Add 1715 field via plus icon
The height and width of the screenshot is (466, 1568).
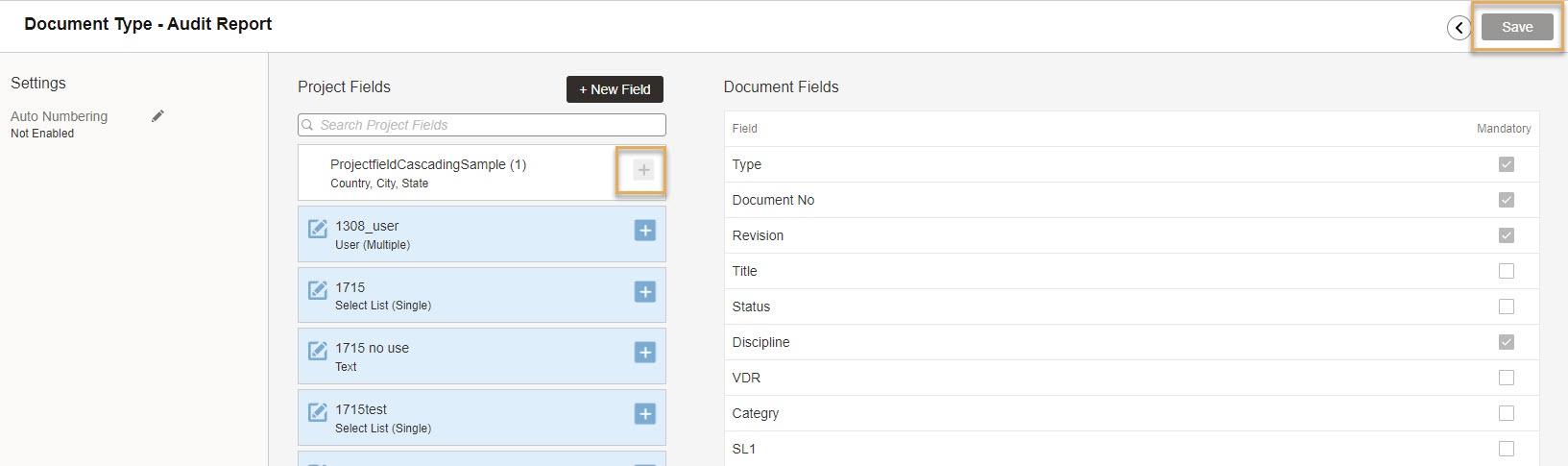[645, 291]
